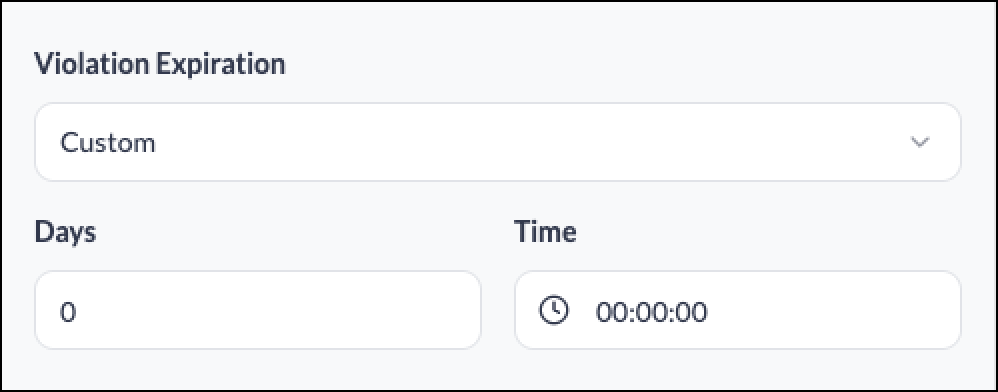Click the 0 value under Days
Viewport: 998px width, 392px height.
pyautogui.click(x=68, y=312)
